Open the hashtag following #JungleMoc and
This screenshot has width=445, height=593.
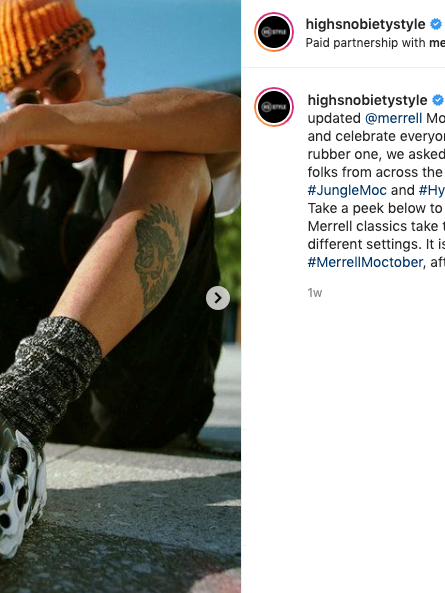coord(432,190)
